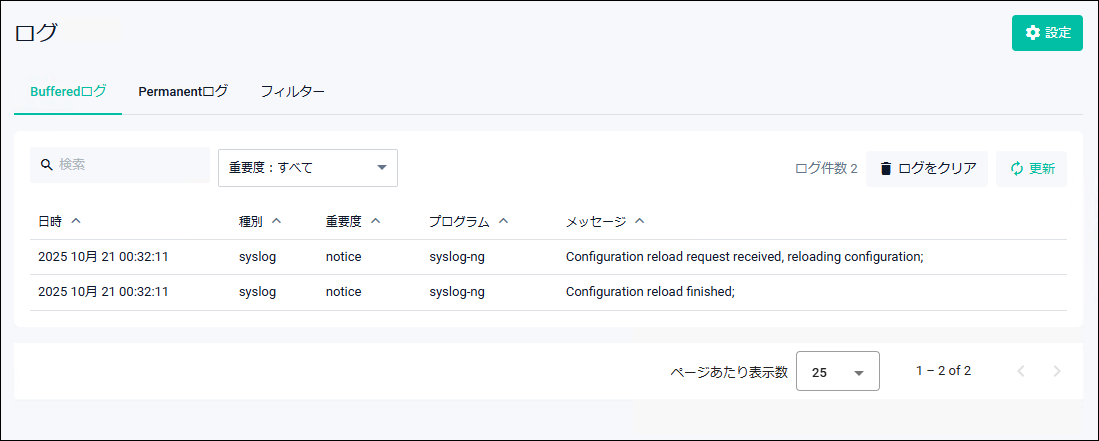The height and width of the screenshot is (441, 1099).
Task: Click the 更新 refresh button
Action: click(x=1031, y=169)
